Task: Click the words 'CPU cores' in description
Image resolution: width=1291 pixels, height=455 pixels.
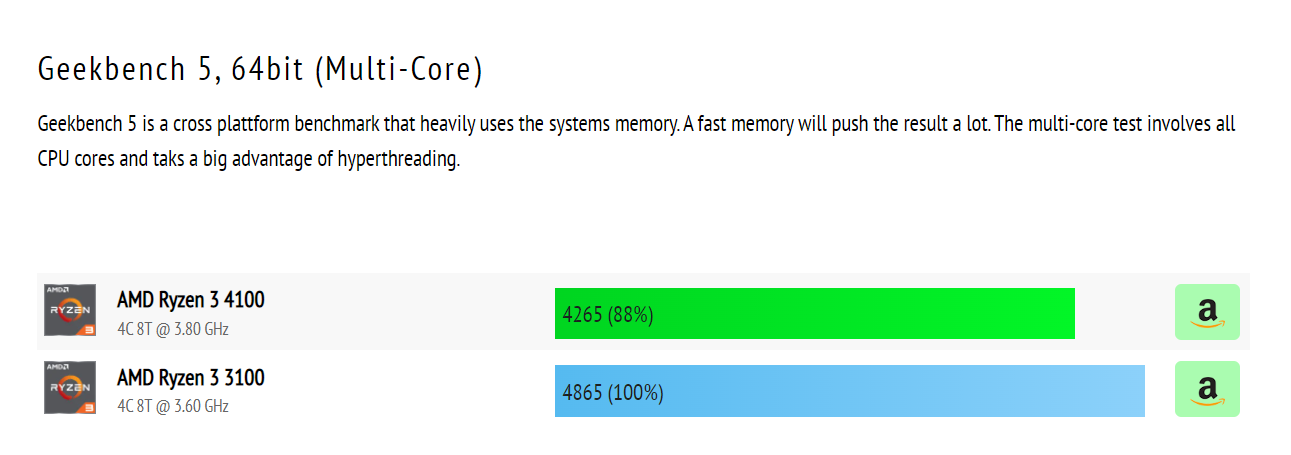Action: coord(76,160)
